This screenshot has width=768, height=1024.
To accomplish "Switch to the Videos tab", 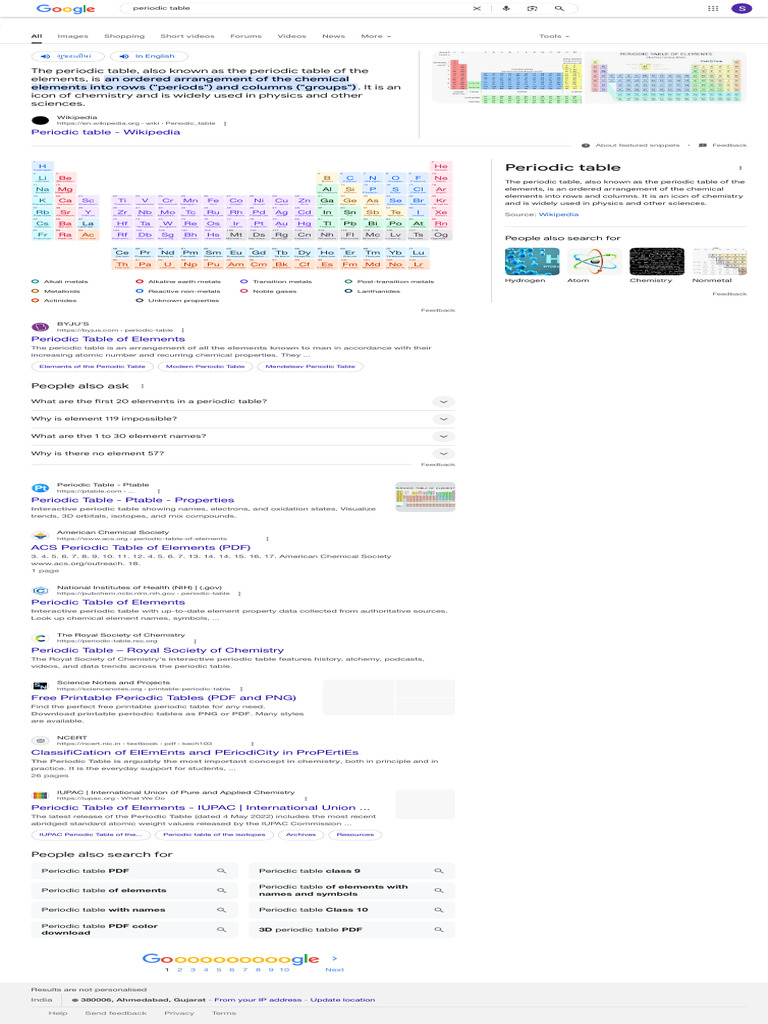I will [292, 36].
